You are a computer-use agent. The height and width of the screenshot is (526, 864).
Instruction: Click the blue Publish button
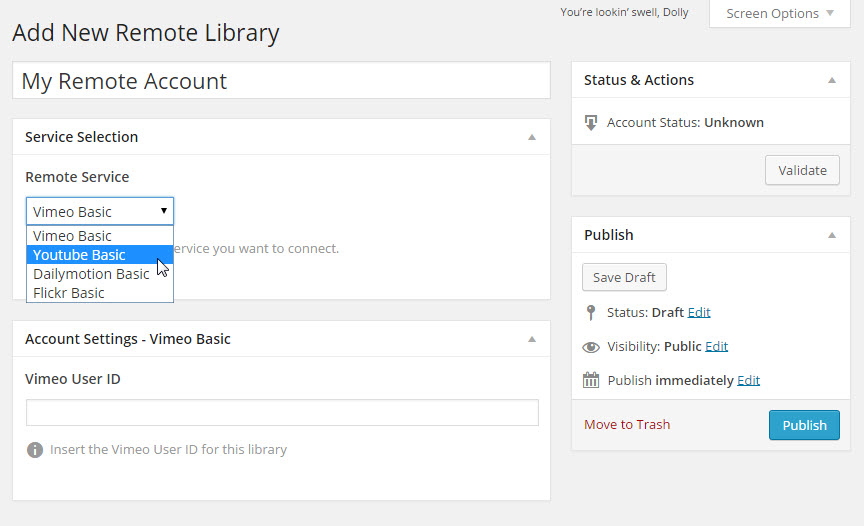pyautogui.click(x=804, y=425)
